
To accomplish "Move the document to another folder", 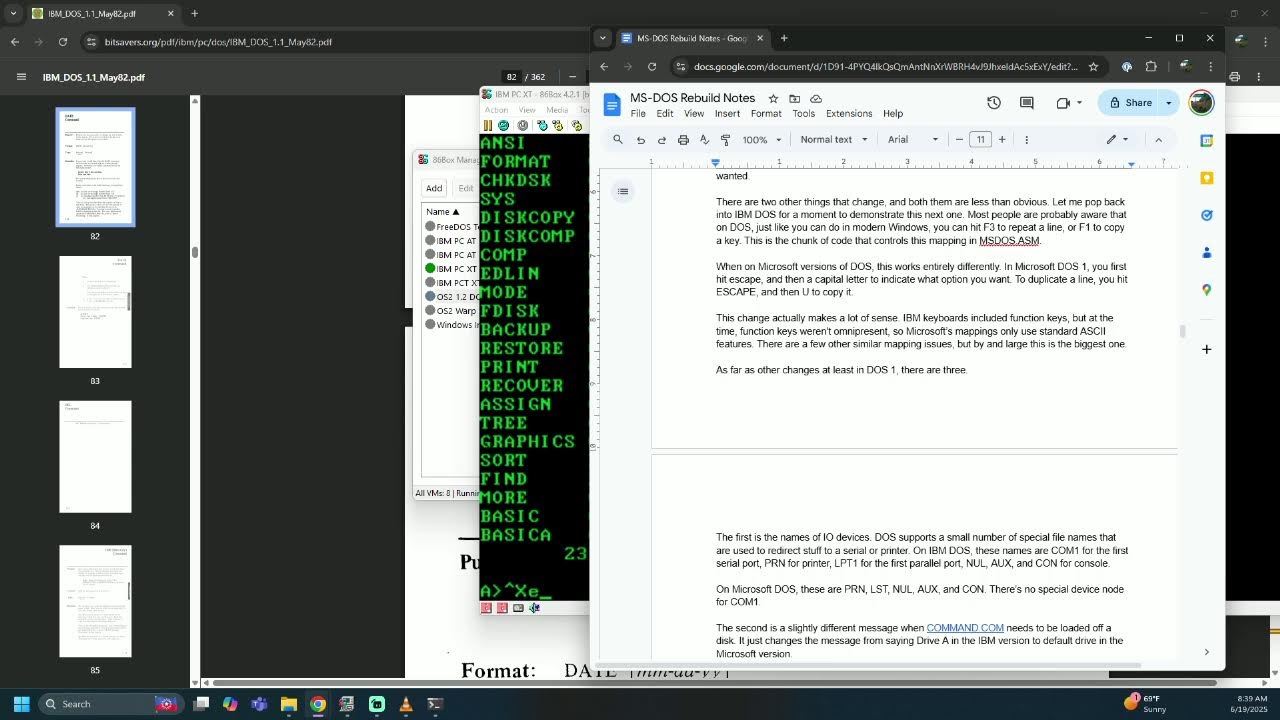I will pos(794,98).
